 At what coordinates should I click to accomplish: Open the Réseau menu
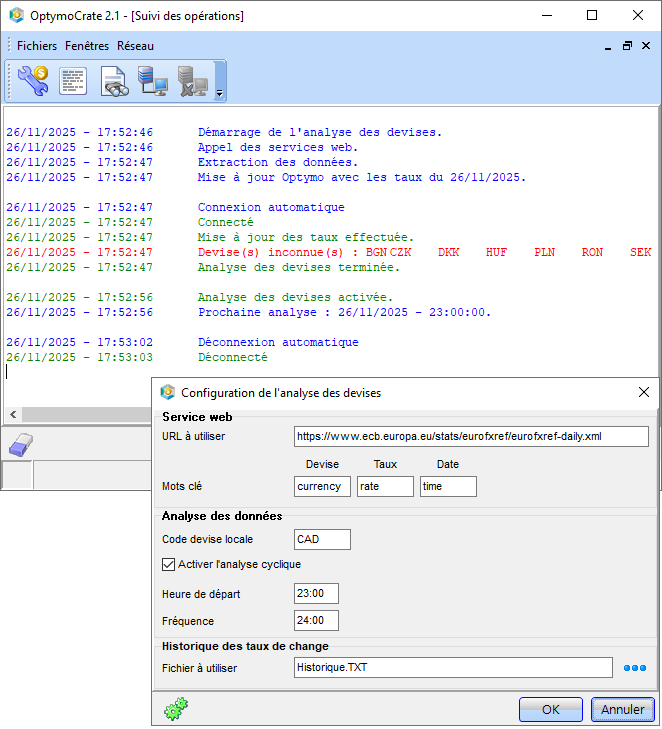135,46
